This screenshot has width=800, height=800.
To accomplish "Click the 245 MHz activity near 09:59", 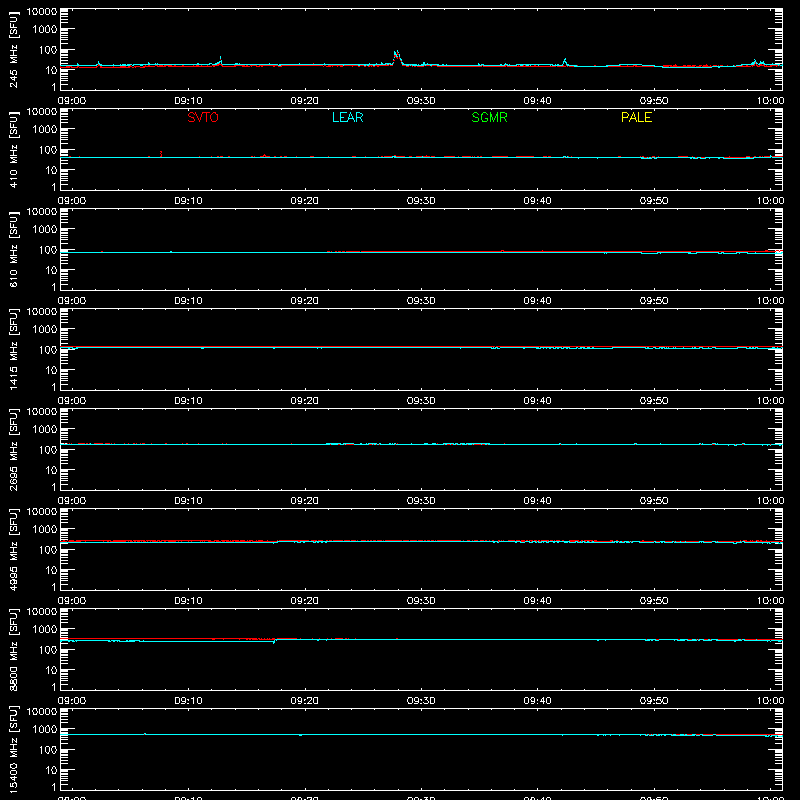I will point(758,63).
